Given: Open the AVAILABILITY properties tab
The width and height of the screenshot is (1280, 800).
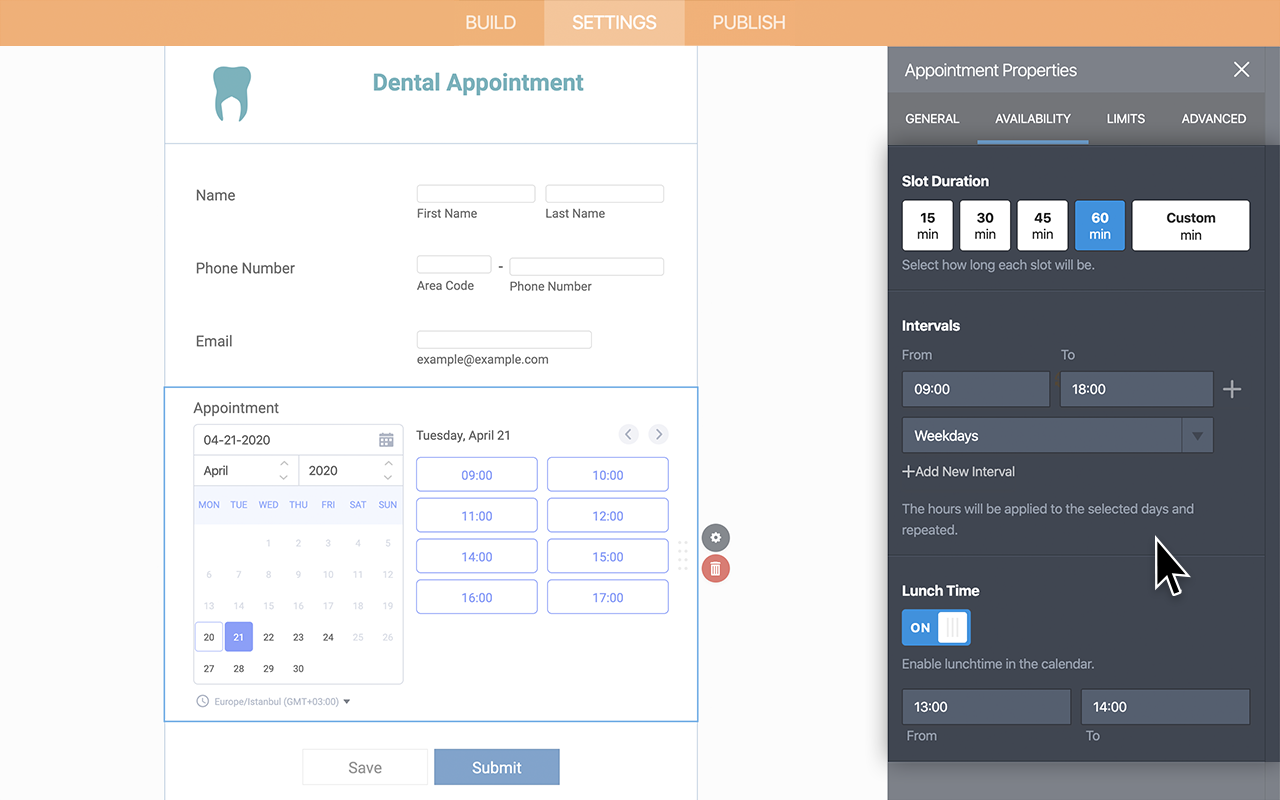Looking at the screenshot, I should (x=1033, y=118).
